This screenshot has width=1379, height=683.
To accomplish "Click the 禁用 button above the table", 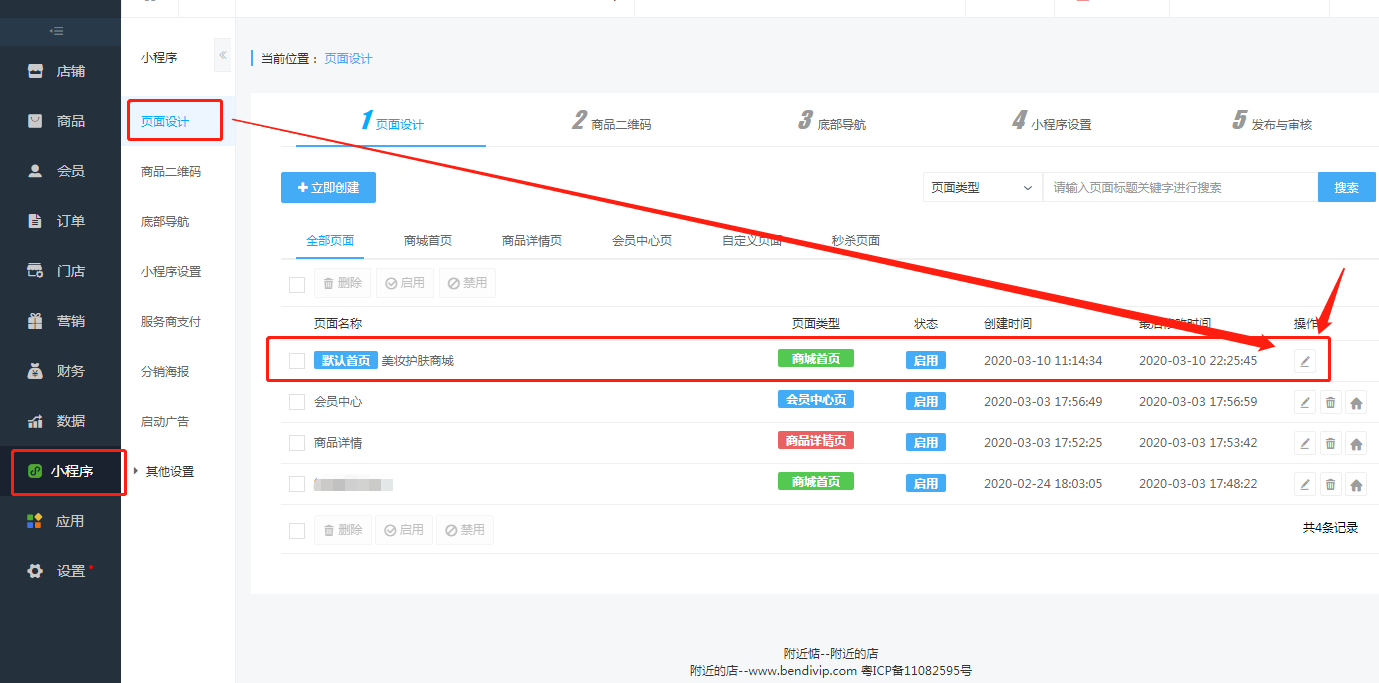I will tap(467, 283).
